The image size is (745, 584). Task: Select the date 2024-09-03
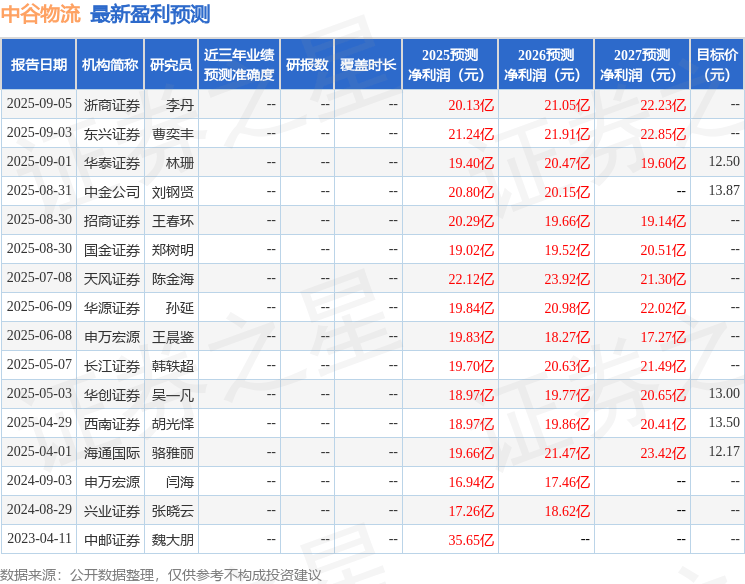tap(39, 481)
